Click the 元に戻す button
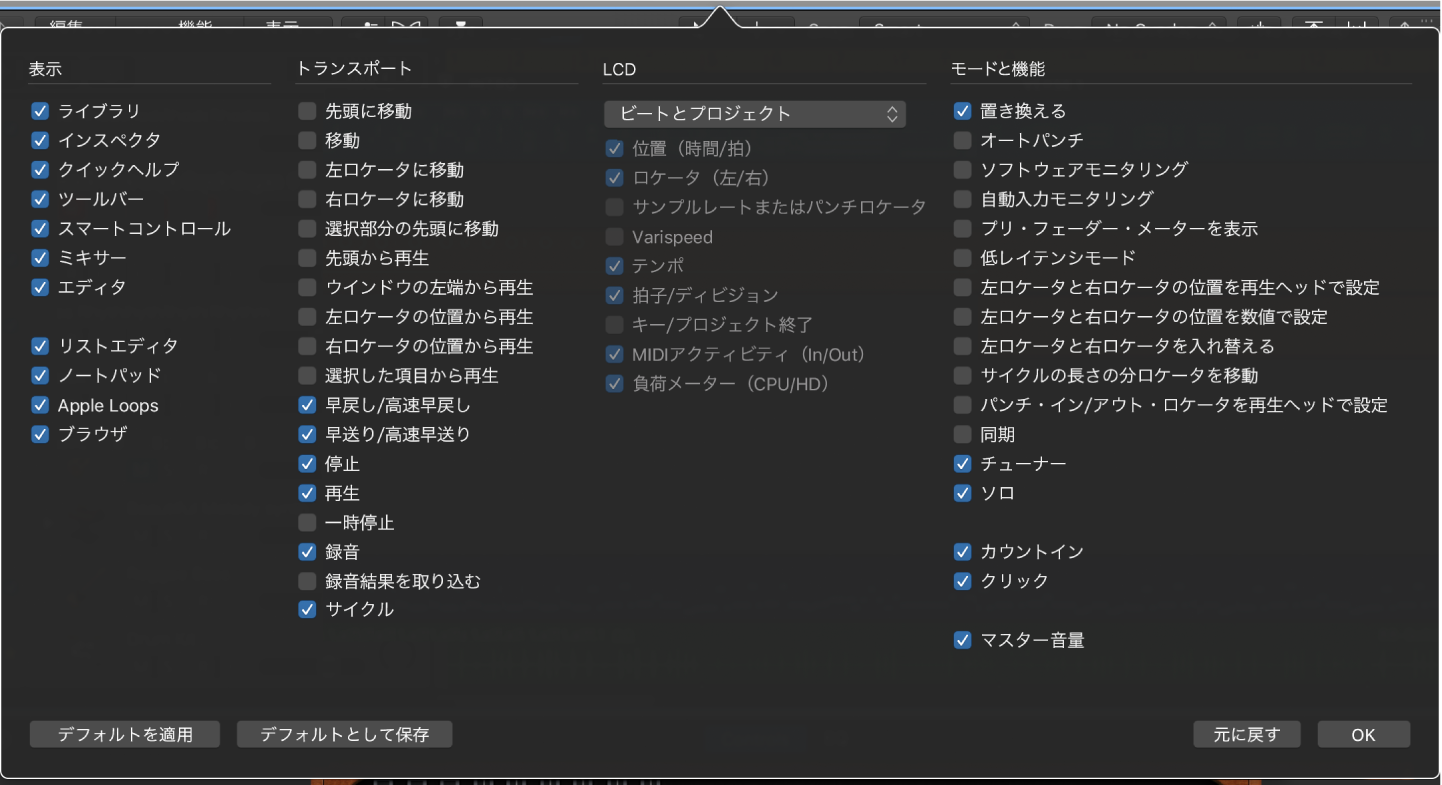 click(1247, 735)
